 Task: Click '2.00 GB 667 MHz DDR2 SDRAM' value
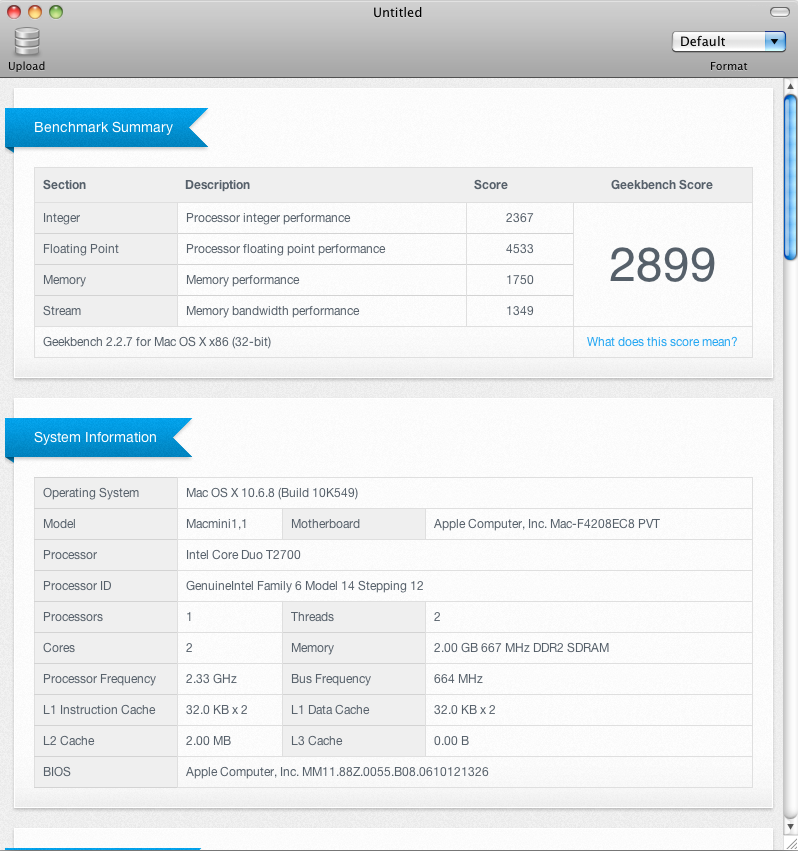tap(521, 647)
